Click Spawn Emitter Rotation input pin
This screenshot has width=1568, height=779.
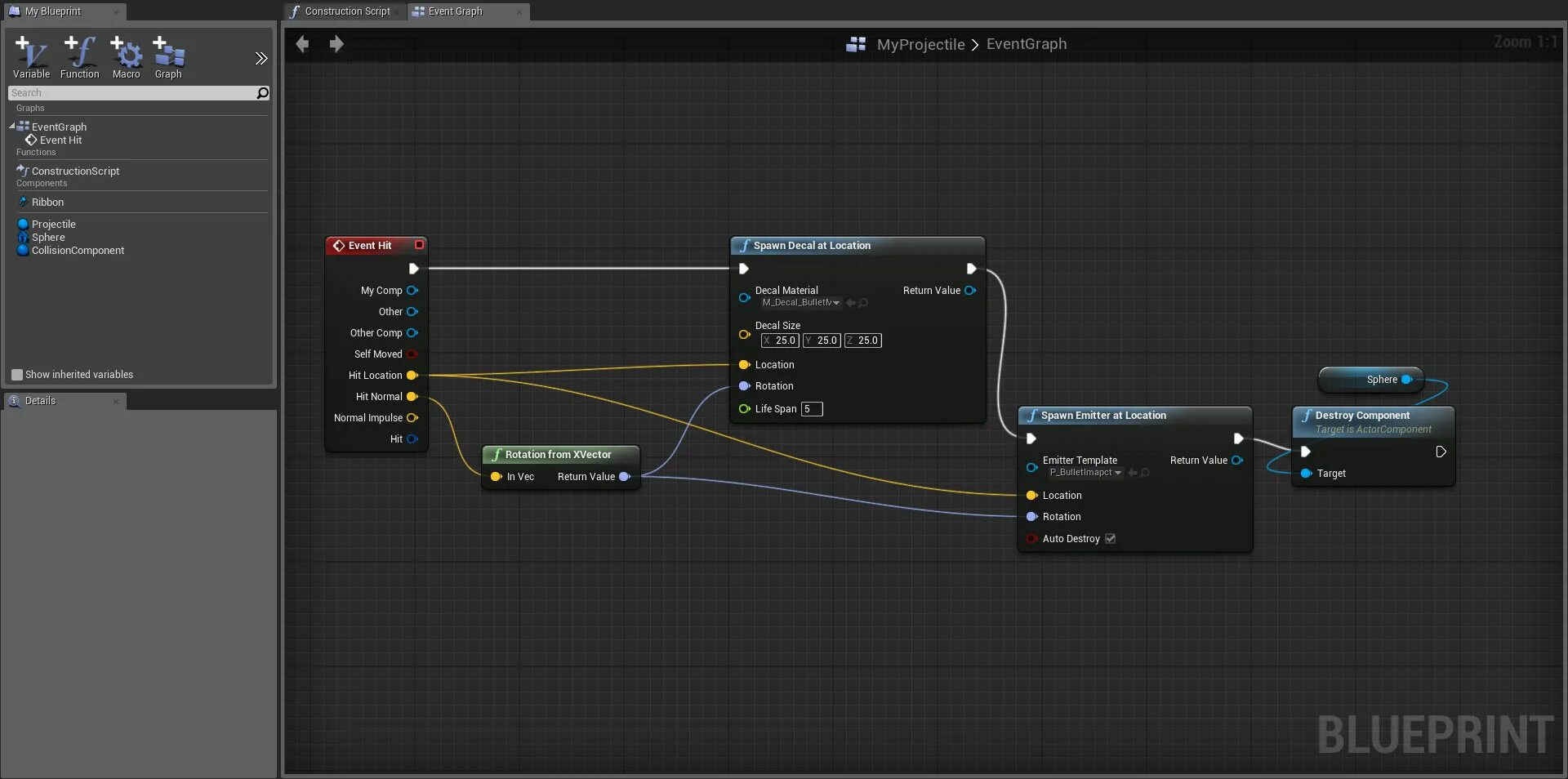pyautogui.click(x=1031, y=517)
